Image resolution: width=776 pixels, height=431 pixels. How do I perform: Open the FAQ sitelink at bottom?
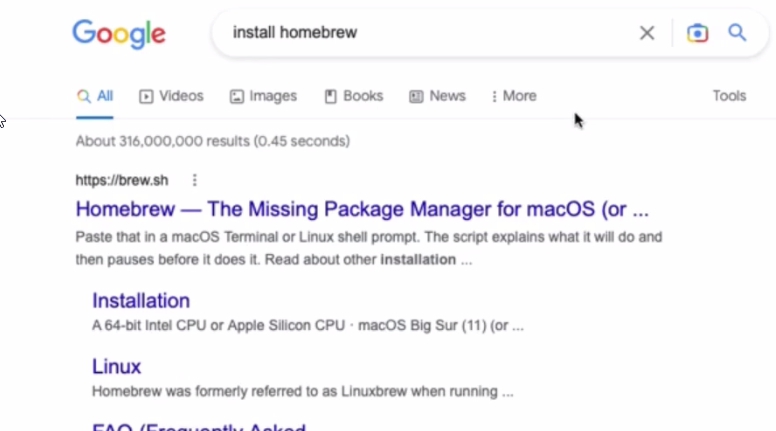[199, 427]
